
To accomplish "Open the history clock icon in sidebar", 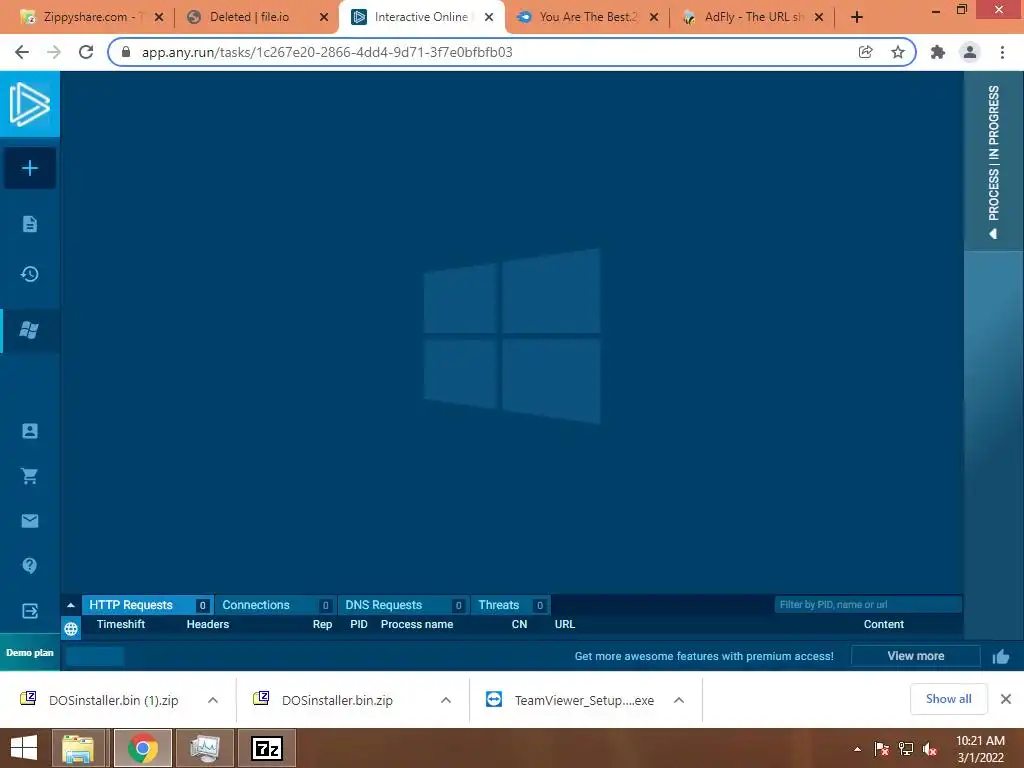I will pyautogui.click(x=29, y=274).
